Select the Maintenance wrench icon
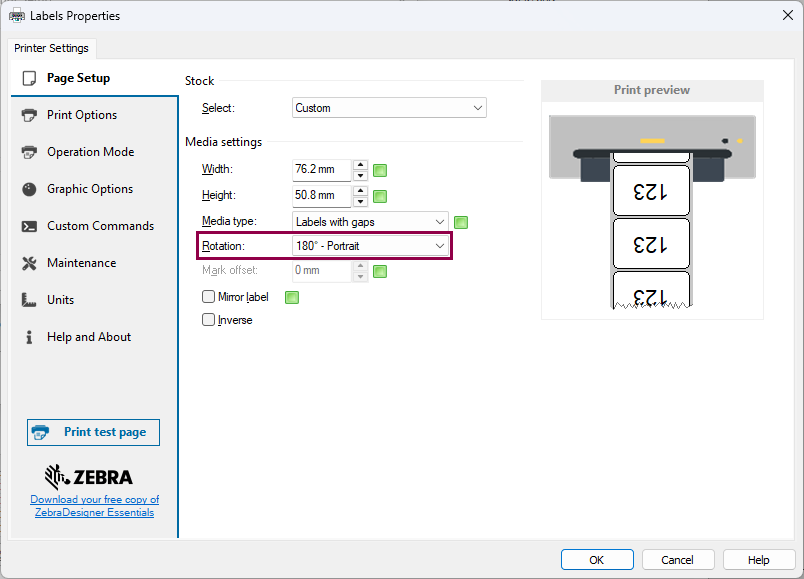Viewport: 804px width, 579px height. (x=29, y=263)
